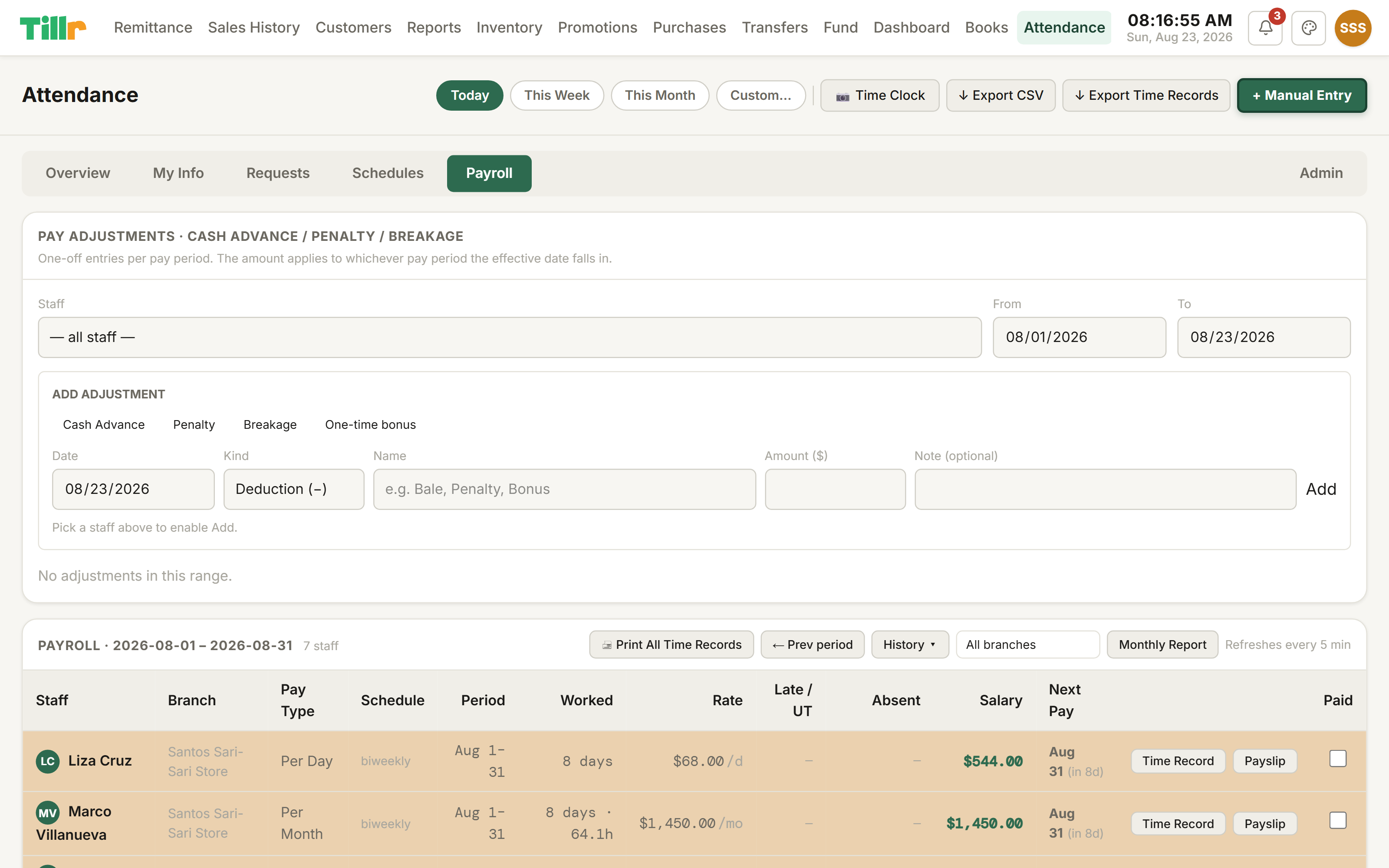Mark Liza Cruz as paid
This screenshot has height=868, width=1389.
1337,759
